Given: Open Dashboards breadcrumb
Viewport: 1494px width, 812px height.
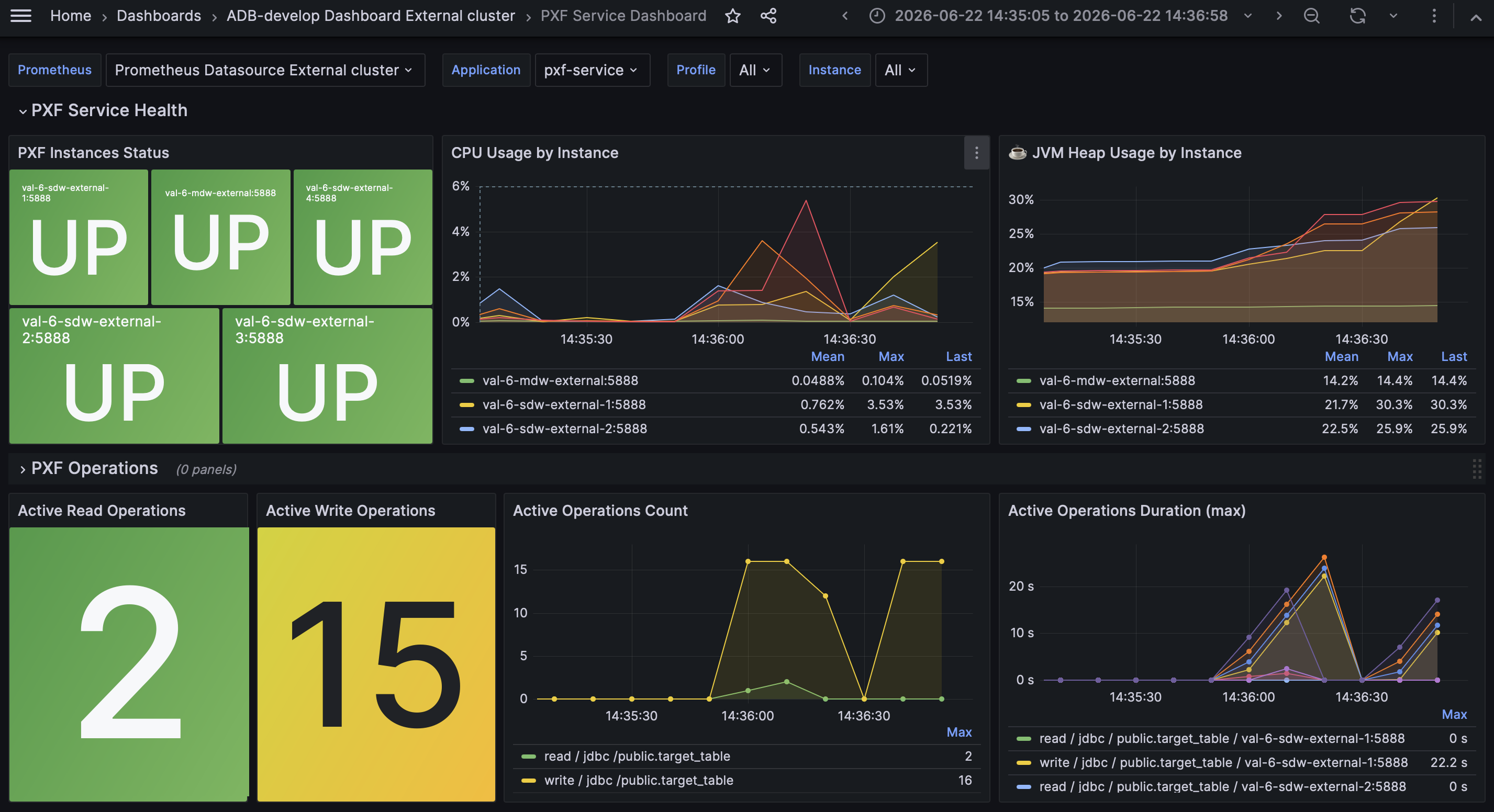Looking at the screenshot, I should coord(158,16).
